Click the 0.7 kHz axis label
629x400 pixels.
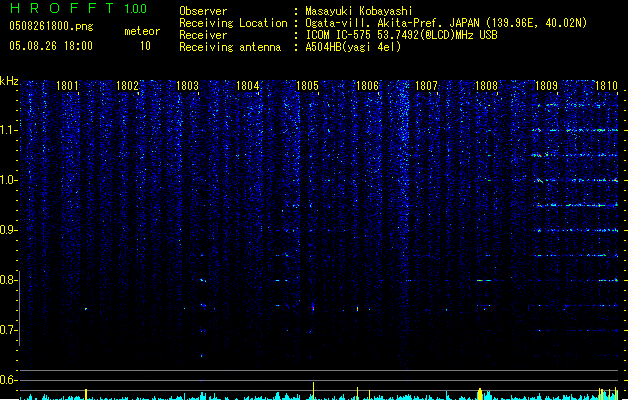tap(8, 330)
